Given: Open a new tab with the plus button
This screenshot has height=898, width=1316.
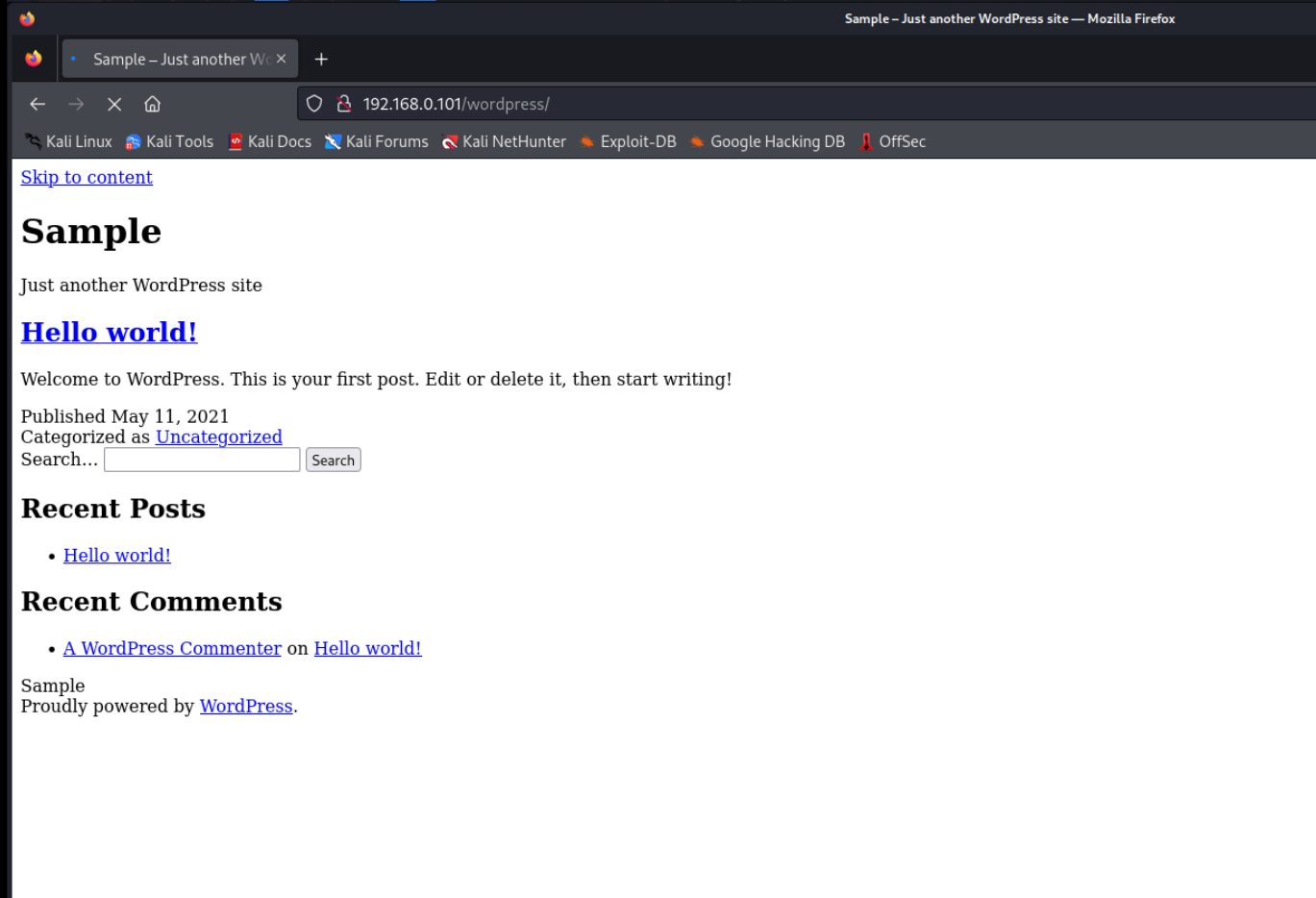Looking at the screenshot, I should (x=321, y=60).
